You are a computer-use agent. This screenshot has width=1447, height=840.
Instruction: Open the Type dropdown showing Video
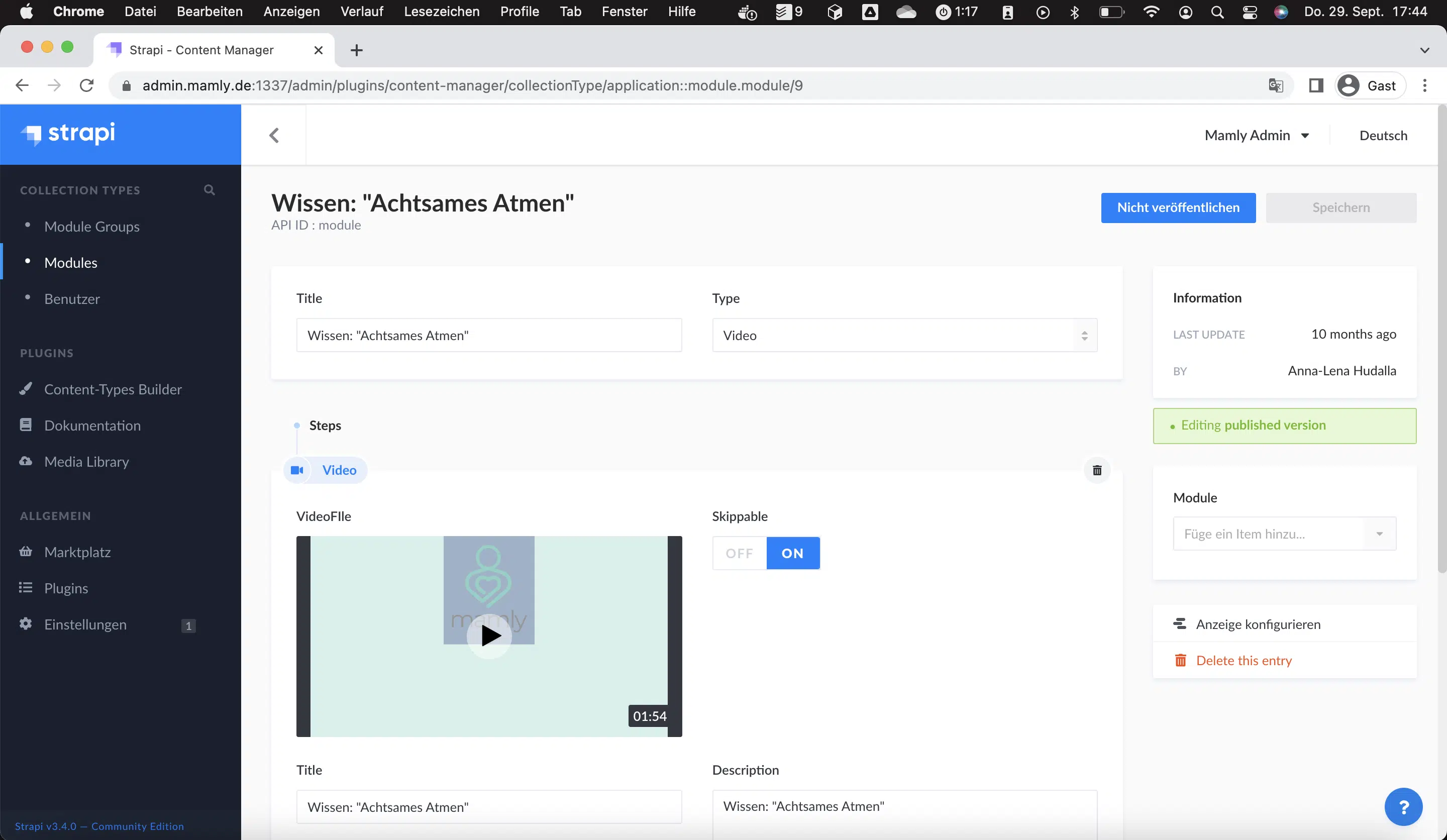coord(904,335)
